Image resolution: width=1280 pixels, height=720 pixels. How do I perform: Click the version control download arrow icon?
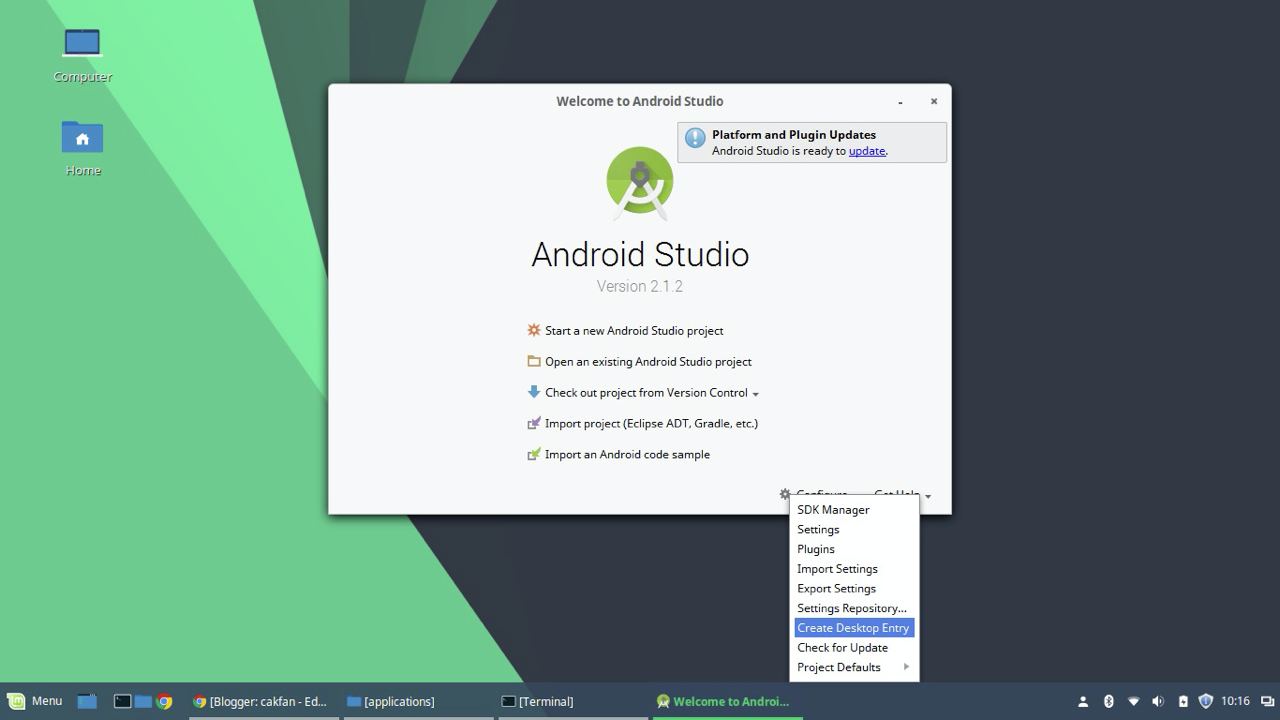pos(534,392)
